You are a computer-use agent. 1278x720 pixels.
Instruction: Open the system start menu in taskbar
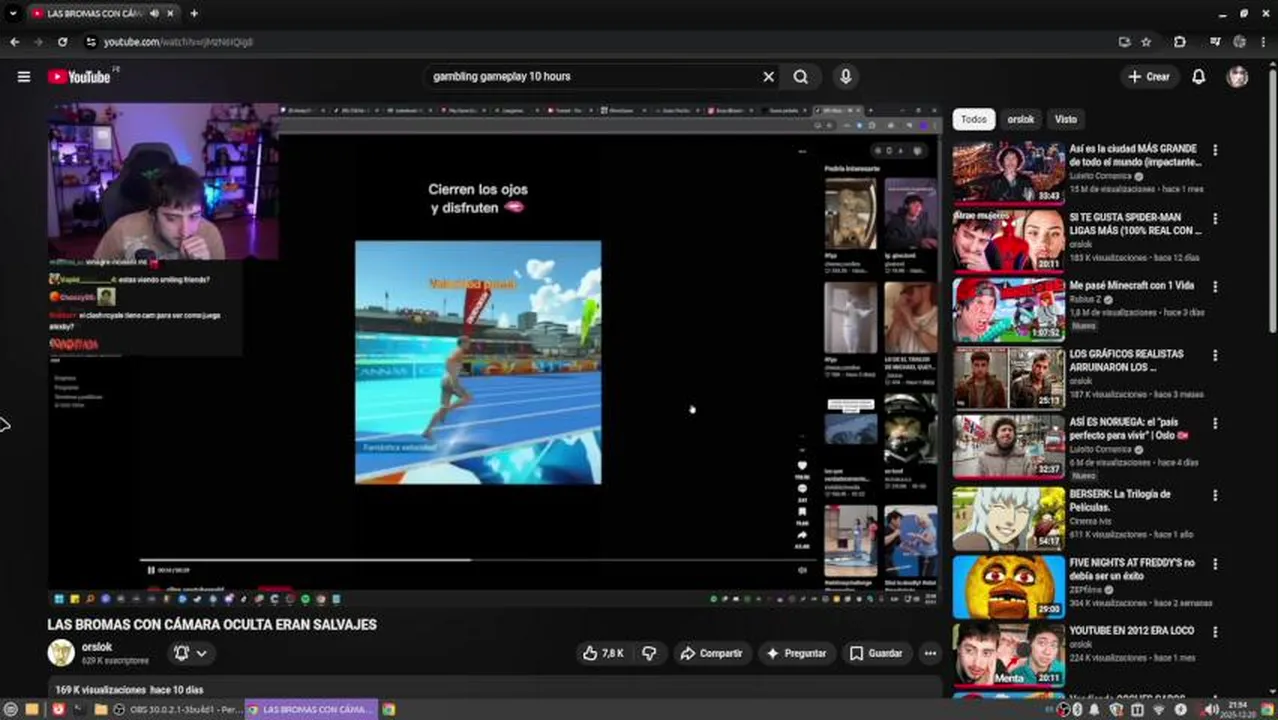(x=11, y=709)
